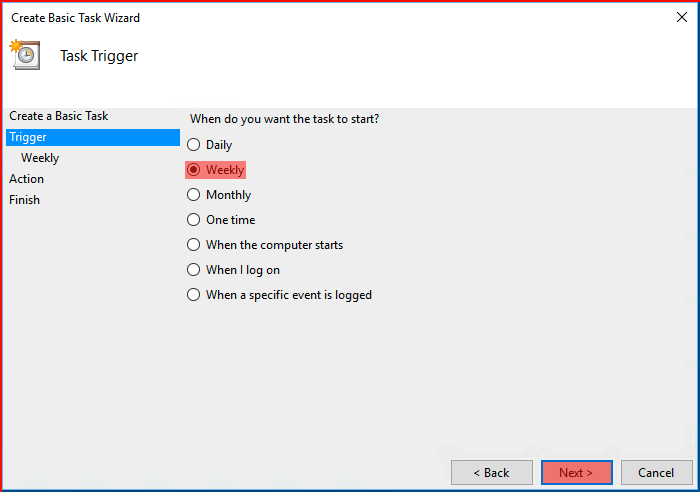Click the Next button
This screenshot has width=700, height=492.
577,472
